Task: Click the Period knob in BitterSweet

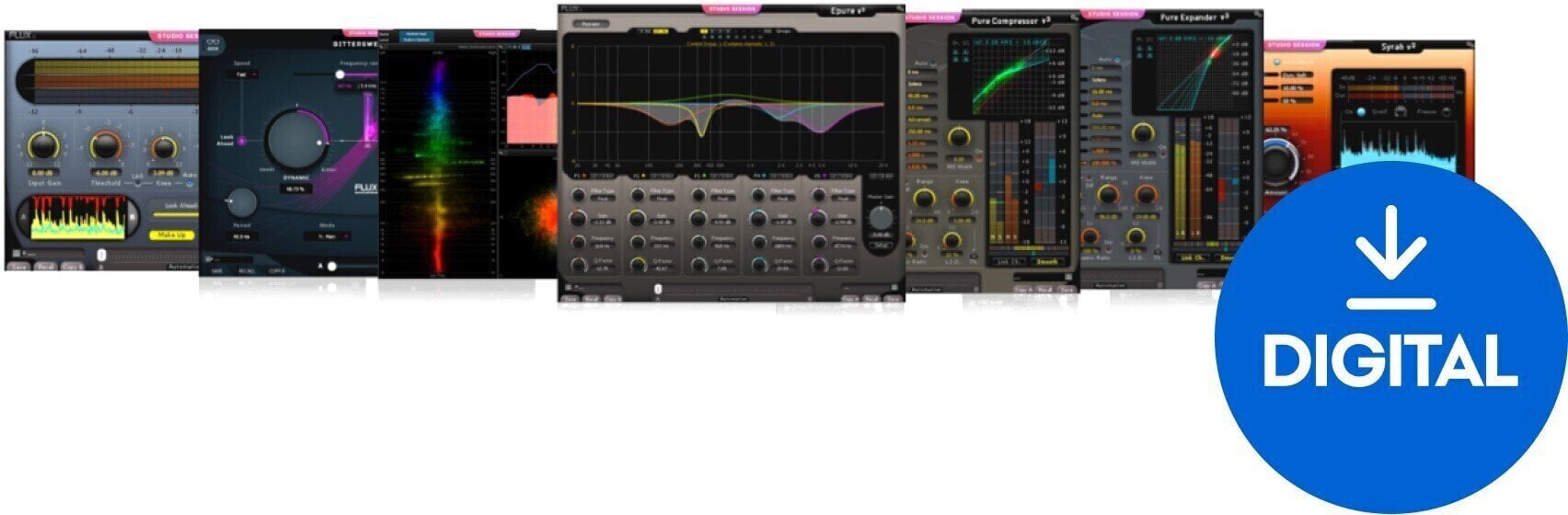Action: click(x=242, y=202)
